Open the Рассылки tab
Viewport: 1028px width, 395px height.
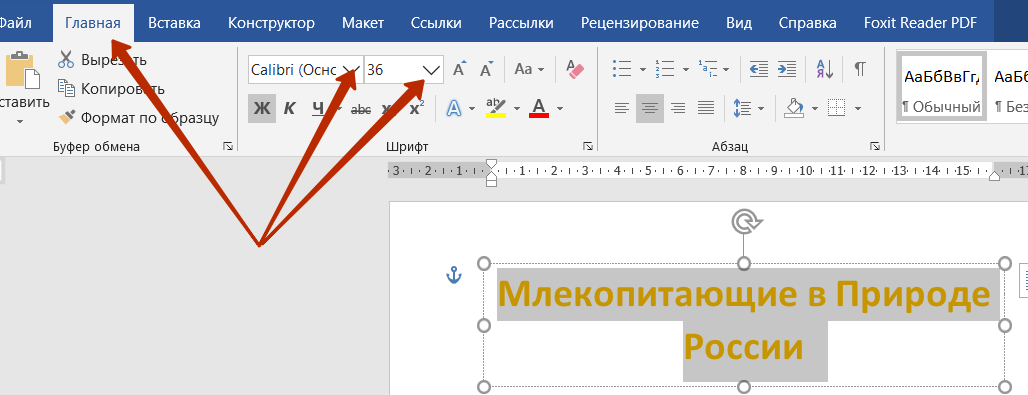[x=521, y=23]
